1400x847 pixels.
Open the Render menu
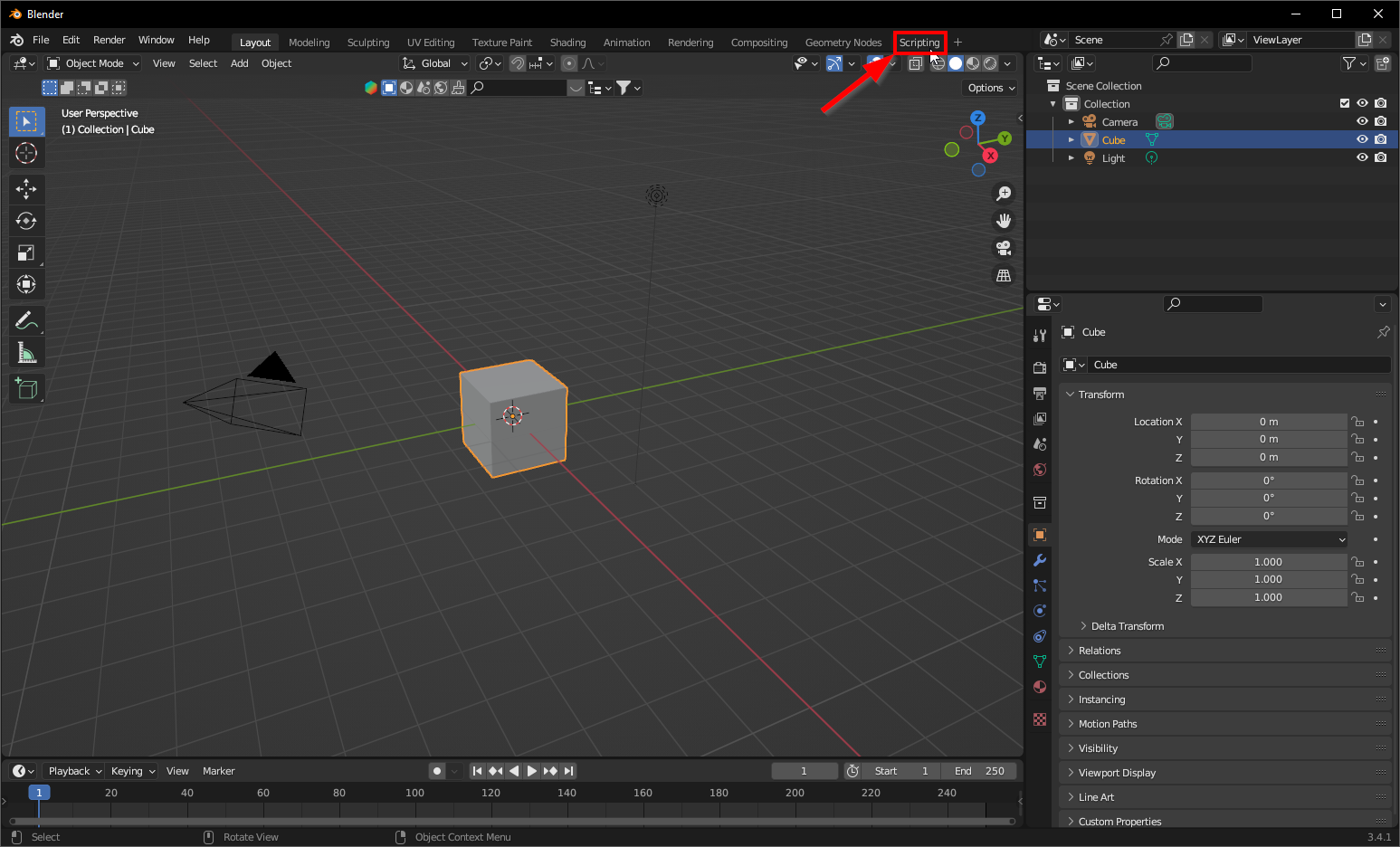tap(110, 40)
